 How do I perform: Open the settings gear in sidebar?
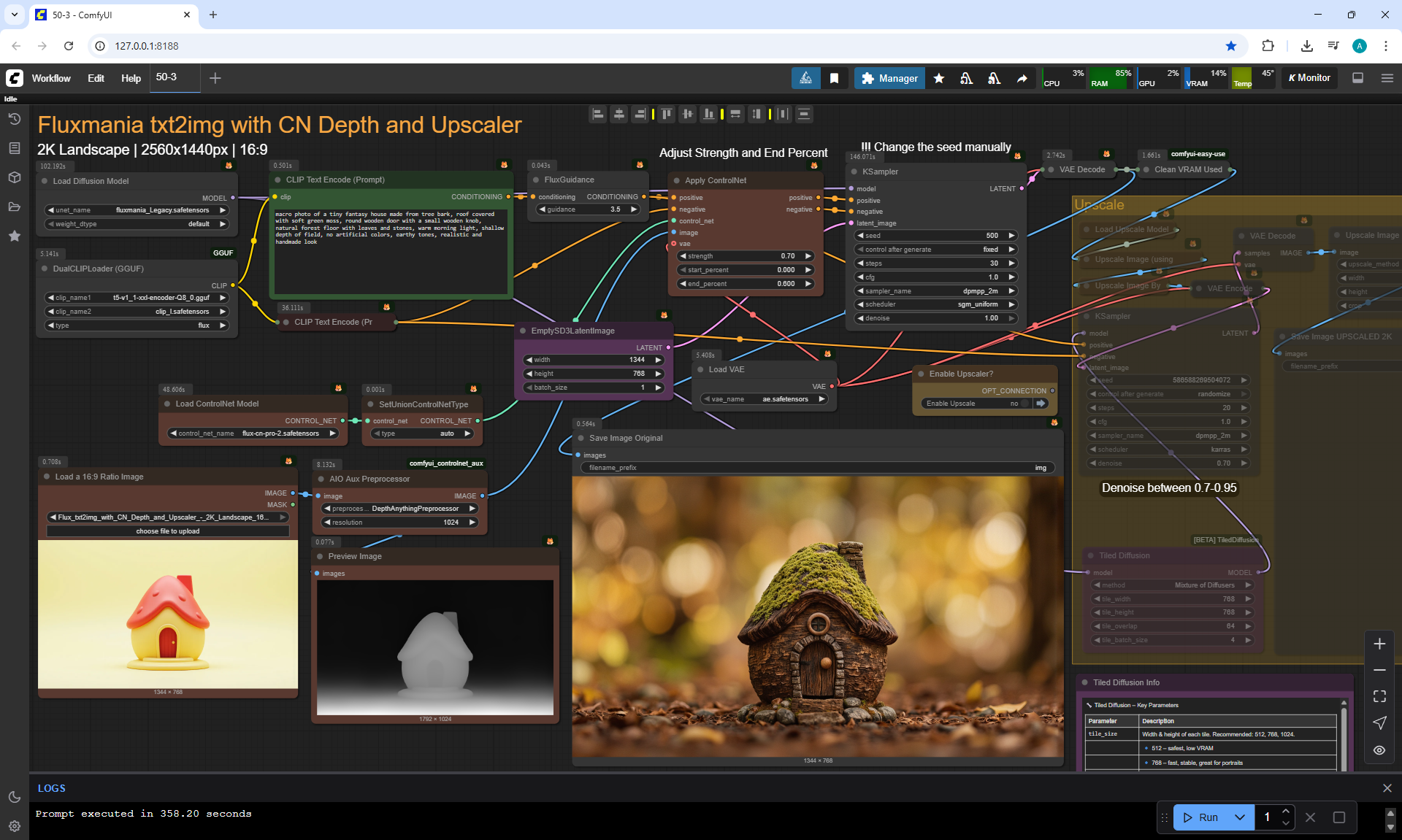coord(15,826)
